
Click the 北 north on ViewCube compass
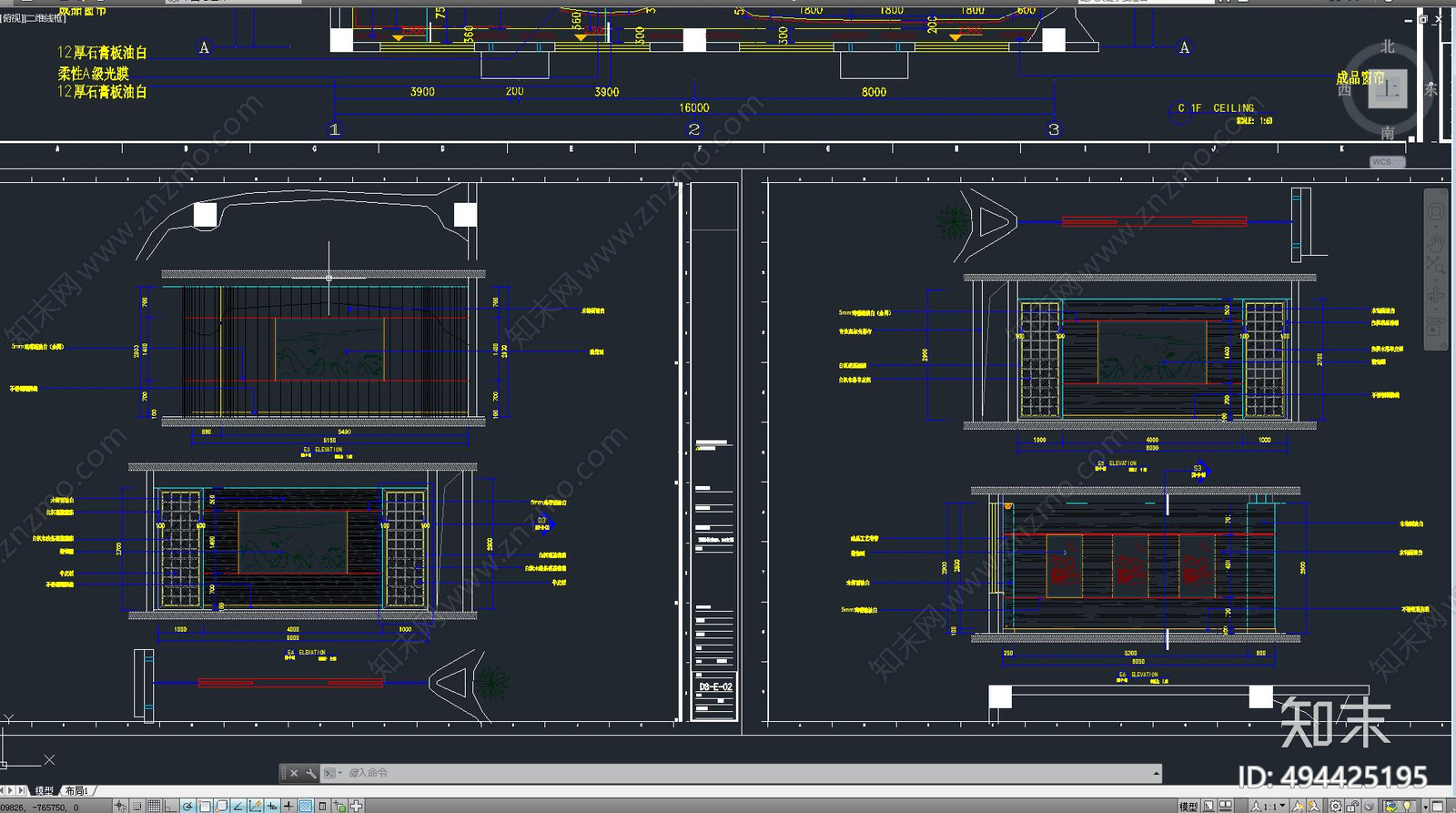pyautogui.click(x=1387, y=46)
